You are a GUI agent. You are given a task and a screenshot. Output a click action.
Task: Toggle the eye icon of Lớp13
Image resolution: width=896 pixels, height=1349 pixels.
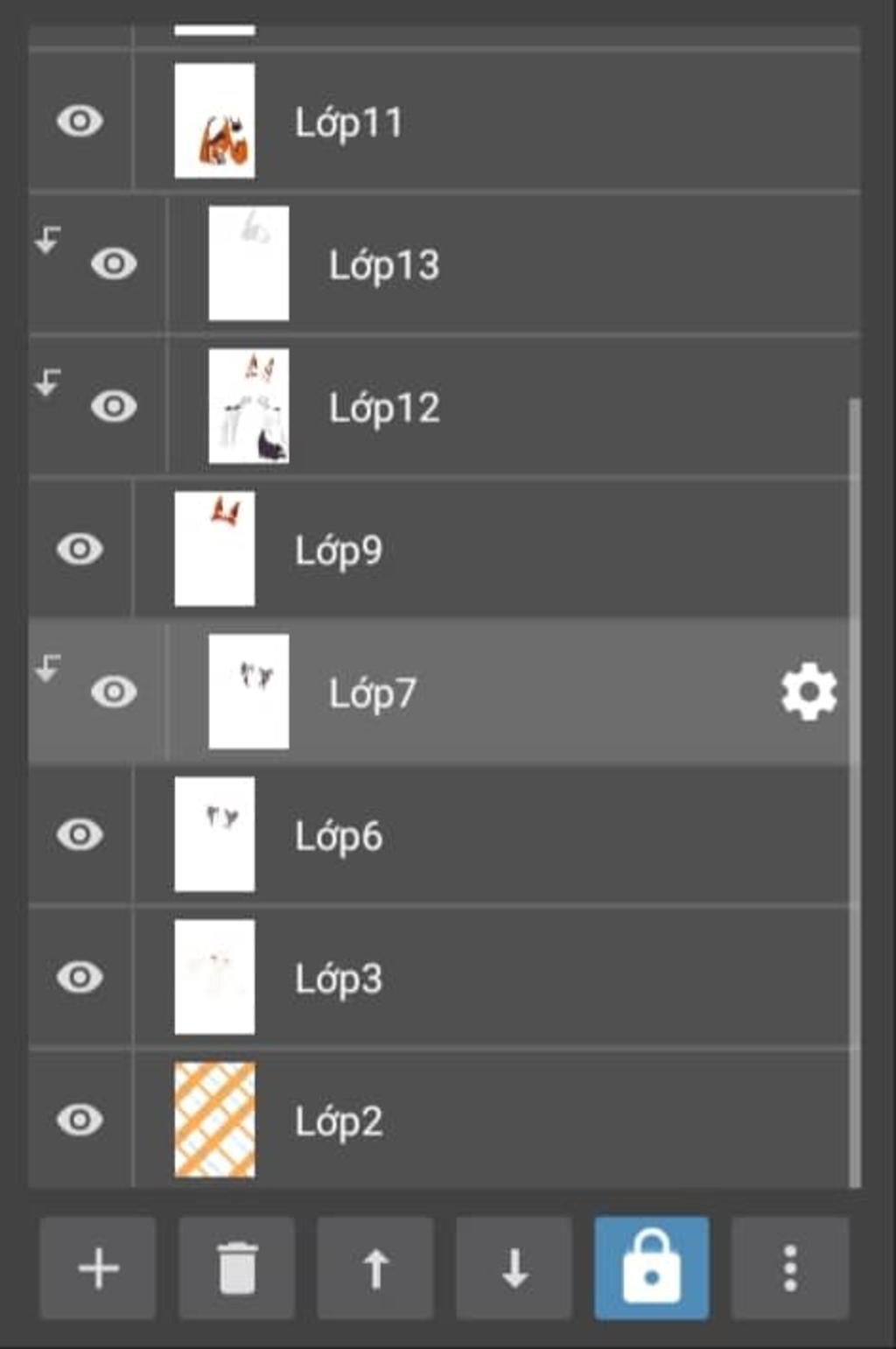(x=114, y=263)
